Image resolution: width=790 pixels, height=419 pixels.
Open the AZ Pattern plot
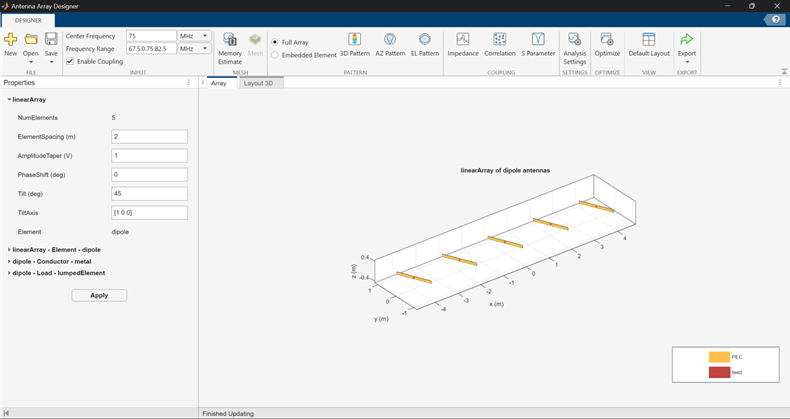(390, 40)
